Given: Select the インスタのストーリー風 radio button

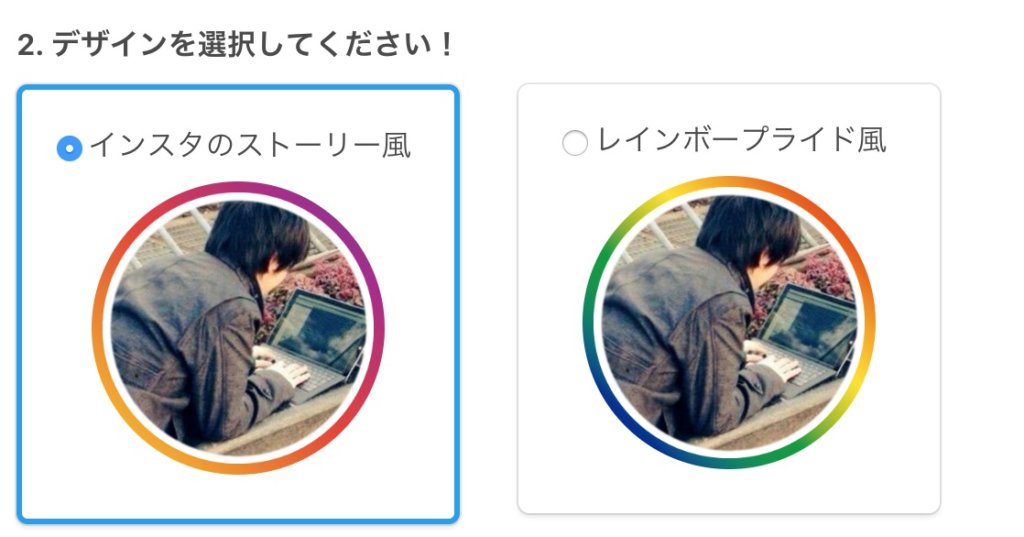Looking at the screenshot, I should [70, 148].
